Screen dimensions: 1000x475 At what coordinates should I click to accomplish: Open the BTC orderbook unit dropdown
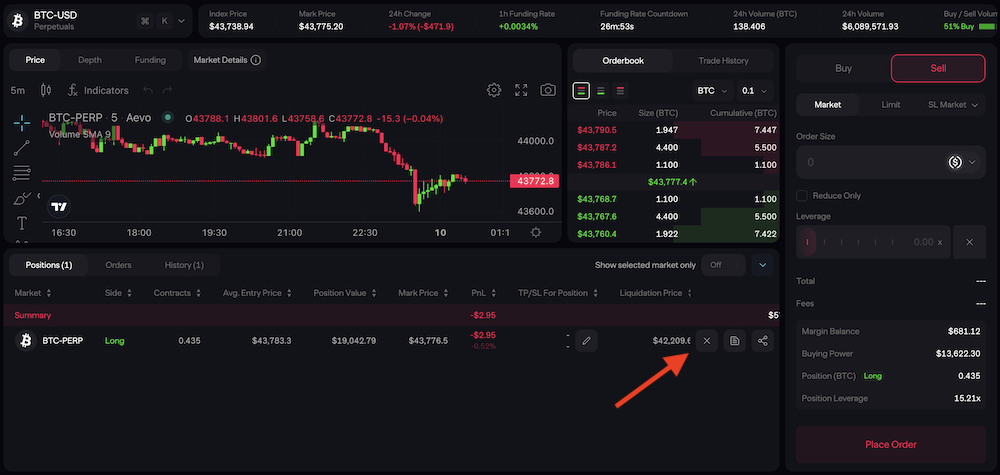[x=712, y=91]
